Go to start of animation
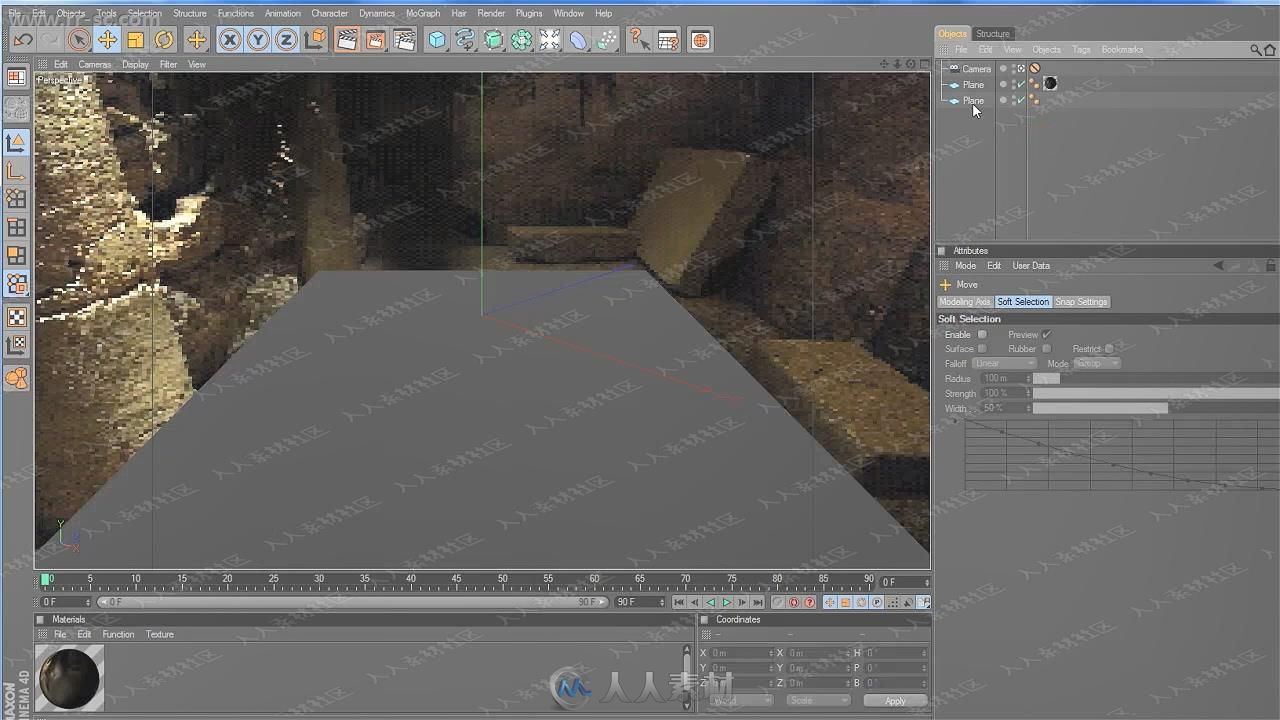Screen dimensions: 1280x720 679,602
